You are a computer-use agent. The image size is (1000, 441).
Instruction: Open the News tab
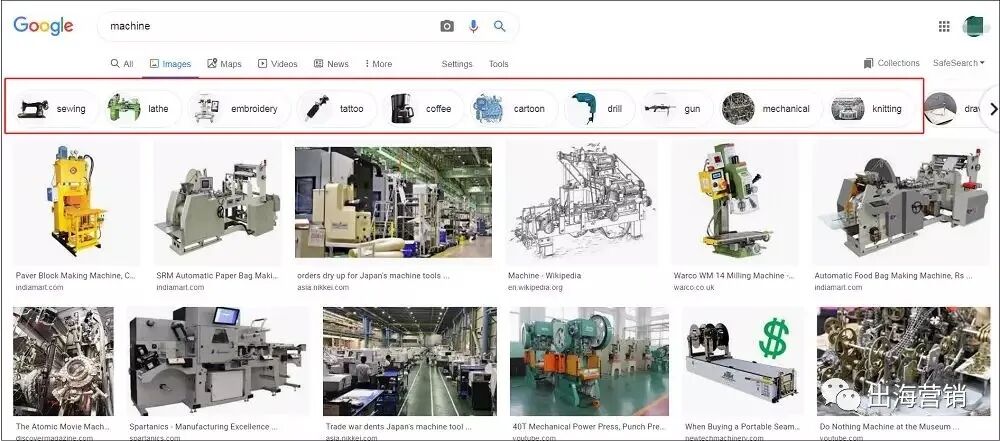pyautogui.click(x=331, y=64)
